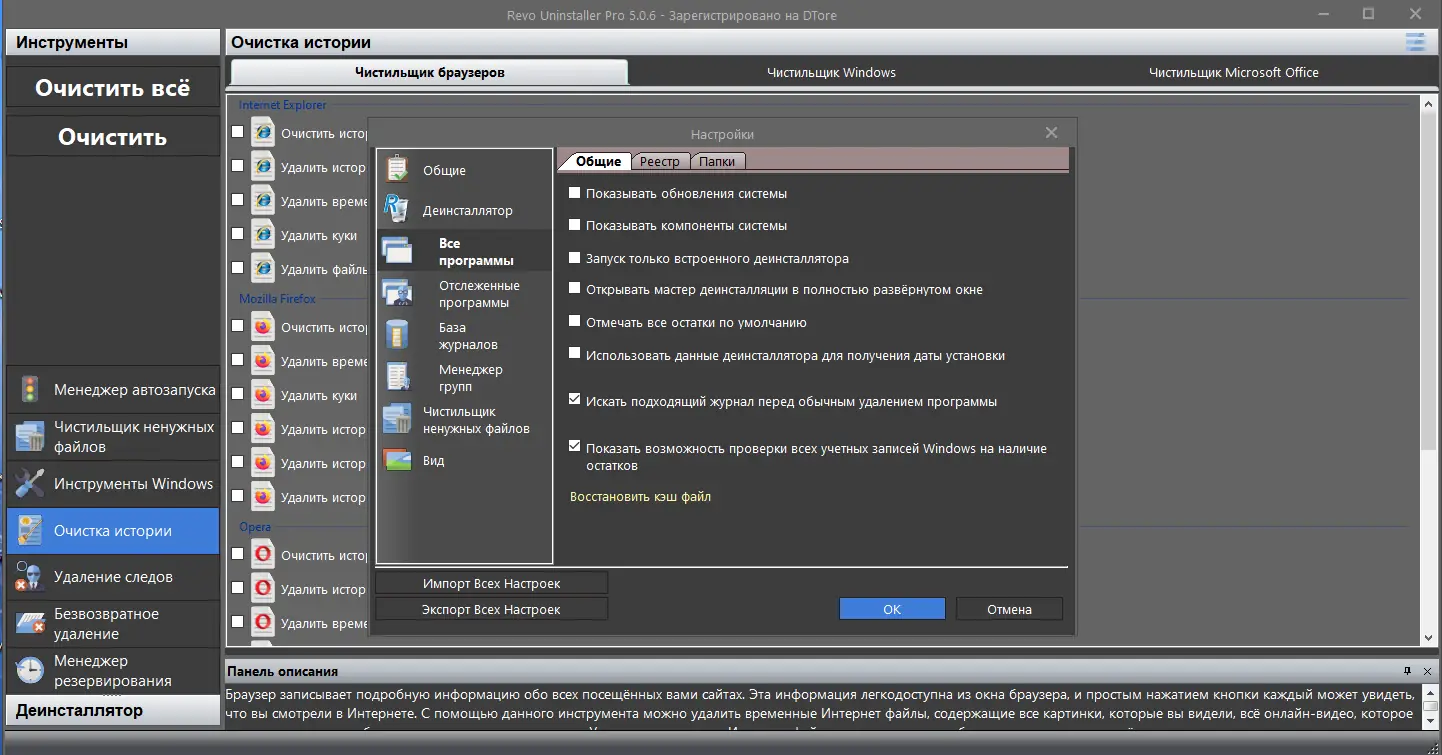Tick Открывать мастер деинсталляции в полностью развёрнутом окне
The width and height of the screenshot is (1442, 755).
coord(575,289)
